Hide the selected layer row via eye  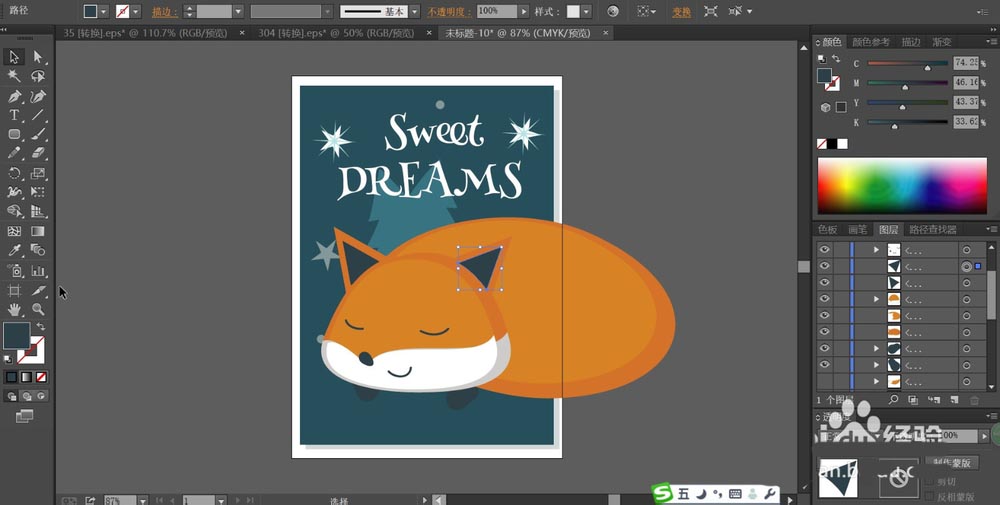pyautogui.click(x=825, y=266)
